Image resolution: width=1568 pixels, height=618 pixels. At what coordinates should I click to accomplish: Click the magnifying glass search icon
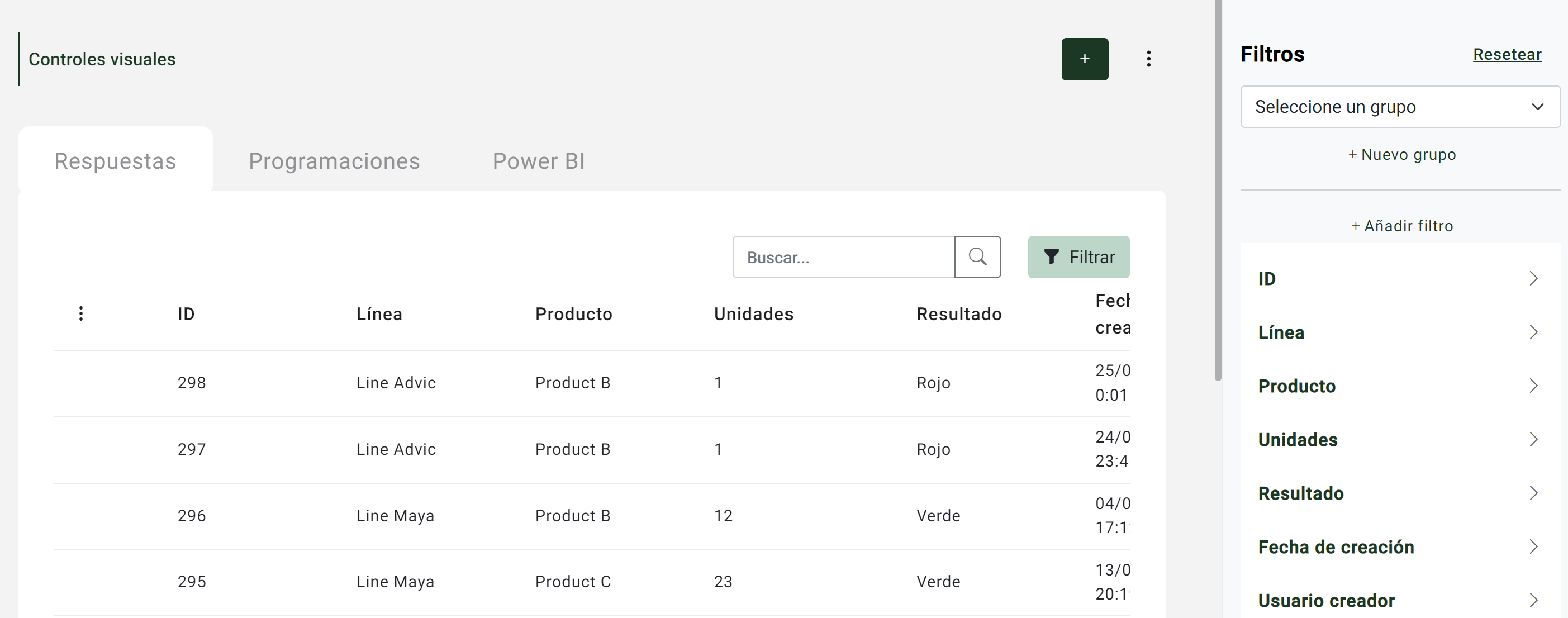[977, 257]
